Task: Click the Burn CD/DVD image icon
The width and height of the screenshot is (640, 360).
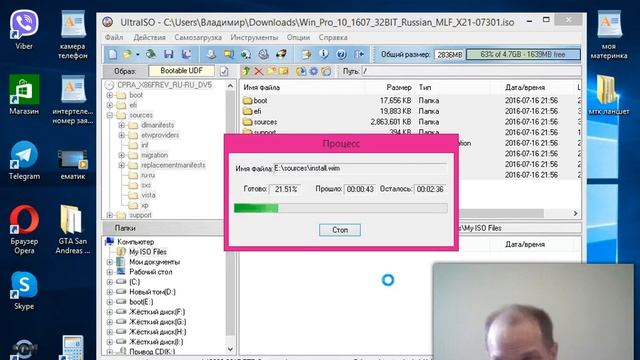Action: 281,54
